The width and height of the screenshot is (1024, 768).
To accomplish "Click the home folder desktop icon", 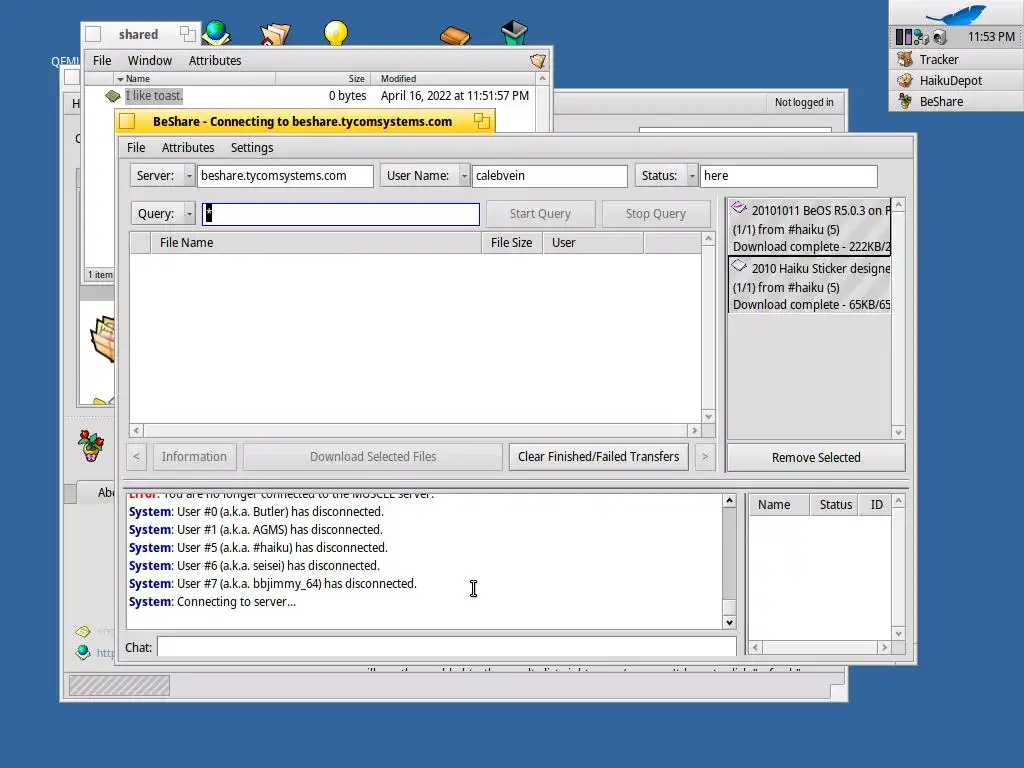I will 275,33.
